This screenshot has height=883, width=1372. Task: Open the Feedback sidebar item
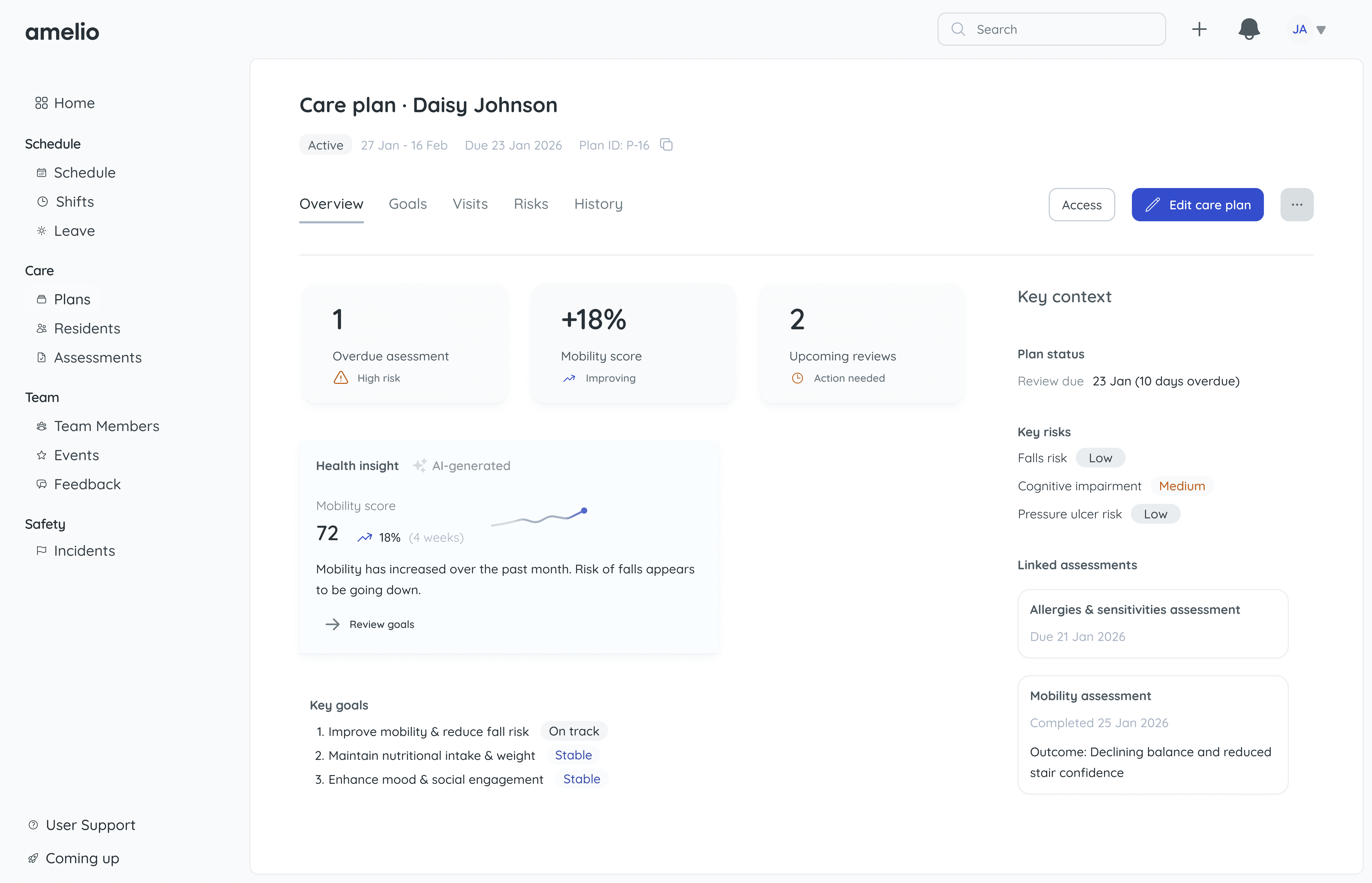87,484
